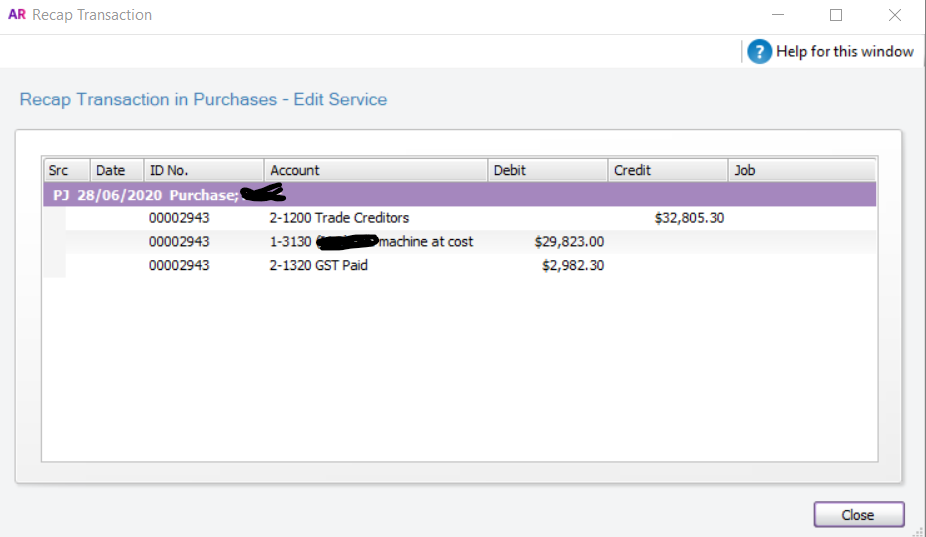Select the 2-1200 Trade Creditors account text
The height and width of the screenshot is (537, 926).
point(339,218)
